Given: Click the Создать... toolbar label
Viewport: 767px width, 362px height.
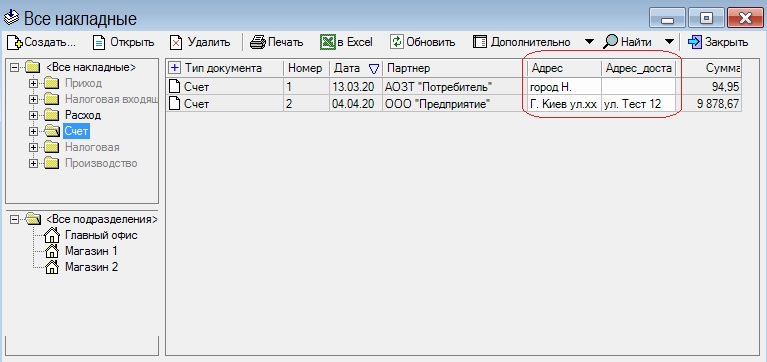Looking at the screenshot, I should tap(50, 42).
